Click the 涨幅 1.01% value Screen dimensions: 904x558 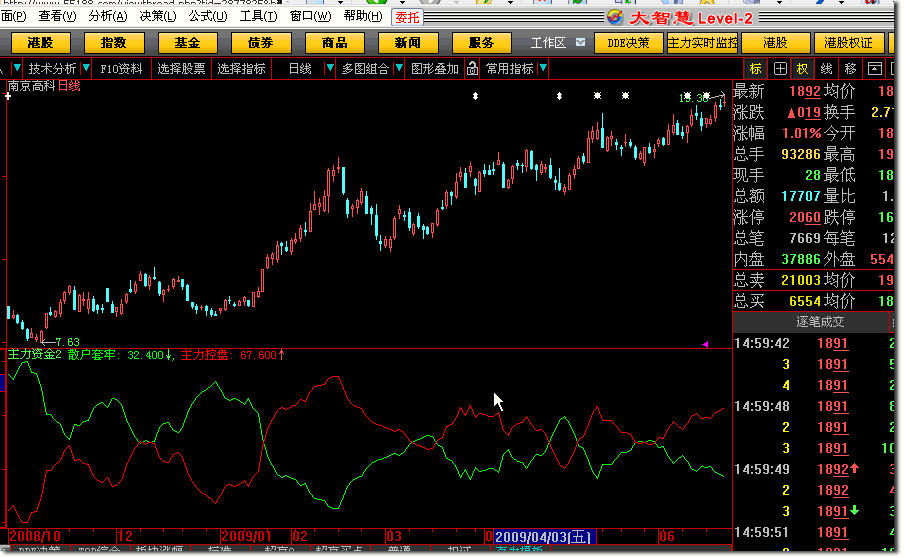pyautogui.click(x=801, y=133)
